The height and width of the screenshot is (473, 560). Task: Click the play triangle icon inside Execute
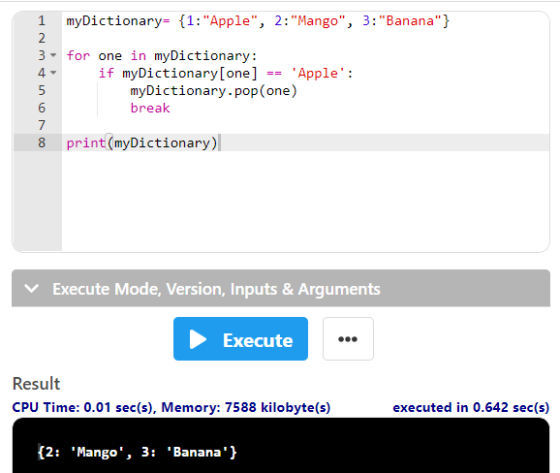tap(198, 339)
